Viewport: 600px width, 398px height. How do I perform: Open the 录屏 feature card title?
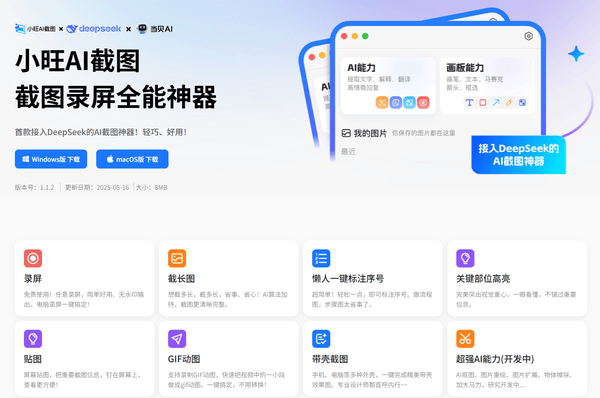click(x=33, y=279)
